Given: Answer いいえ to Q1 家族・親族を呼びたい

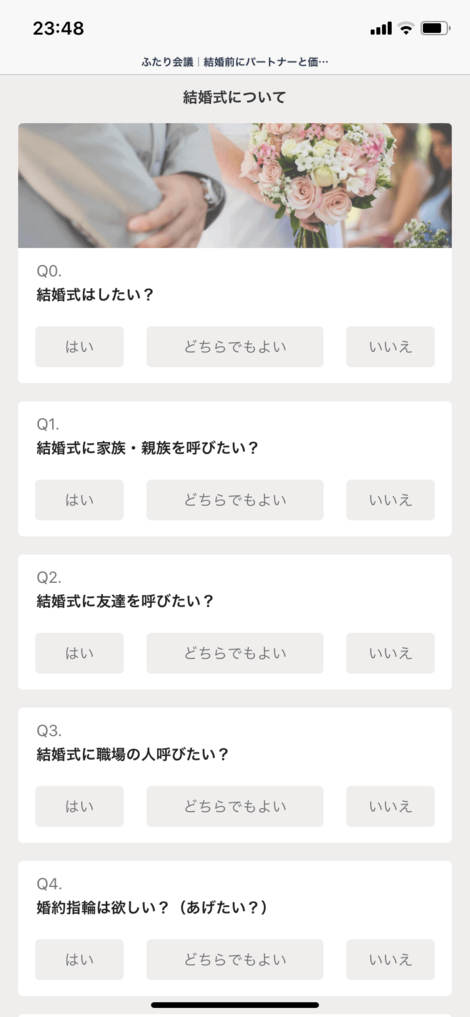Looking at the screenshot, I should pos(390,500).
